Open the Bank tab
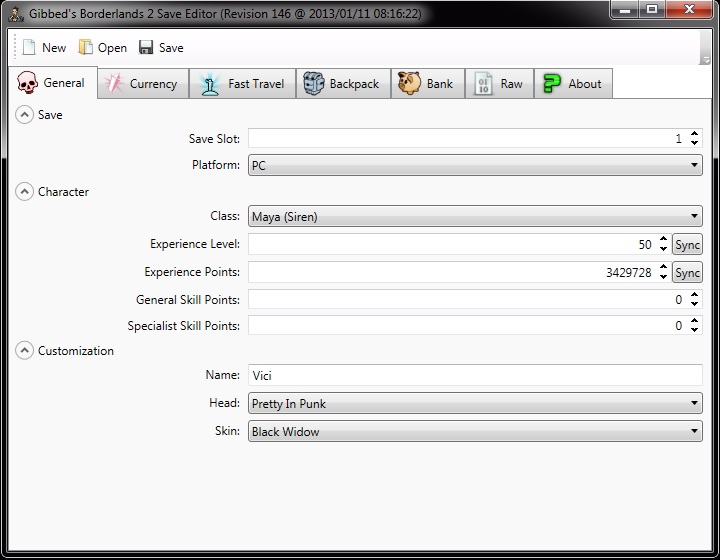720x560 pixels. click(x=428, y=84)
